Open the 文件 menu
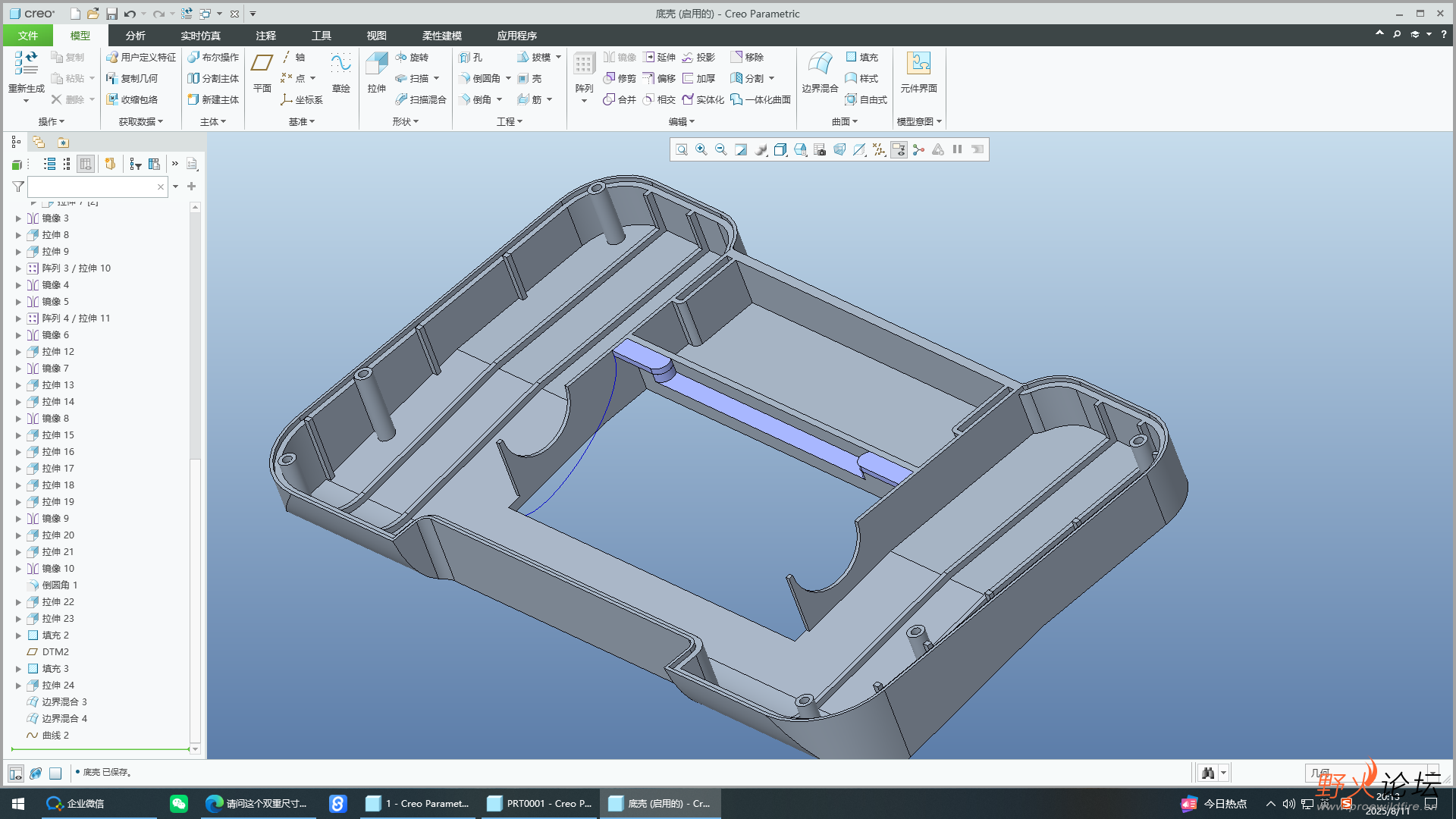The width and height of the screenshot is (1456, 819). pos(28,36)
